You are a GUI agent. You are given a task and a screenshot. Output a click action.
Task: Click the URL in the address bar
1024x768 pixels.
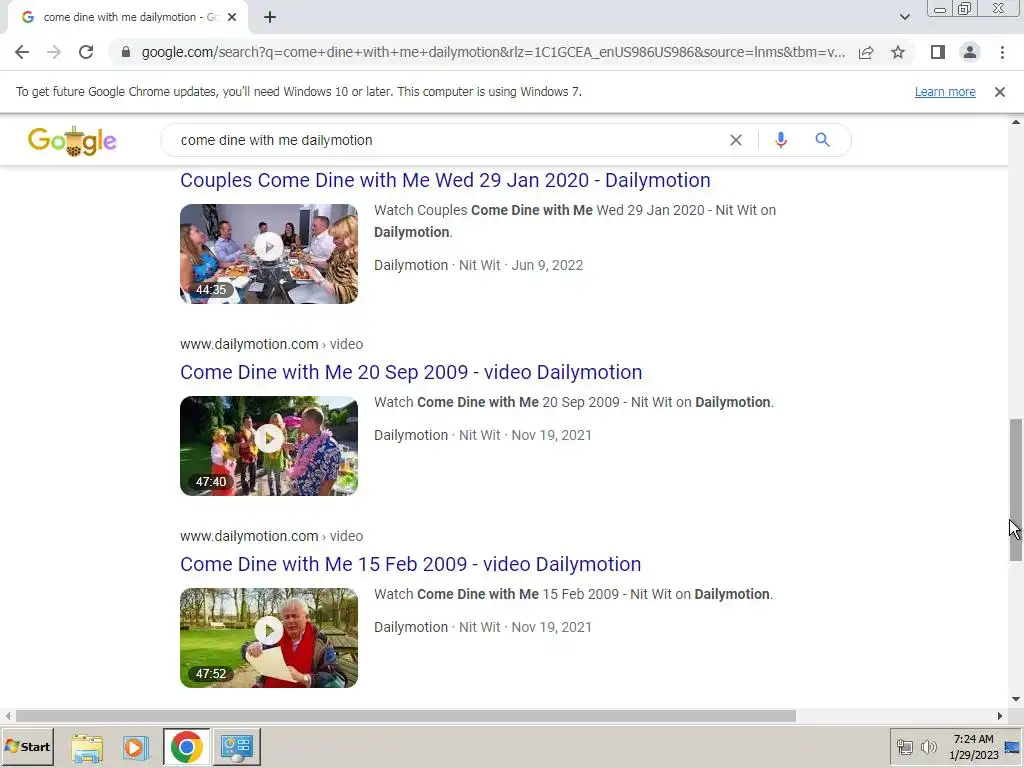click(493, 52)
